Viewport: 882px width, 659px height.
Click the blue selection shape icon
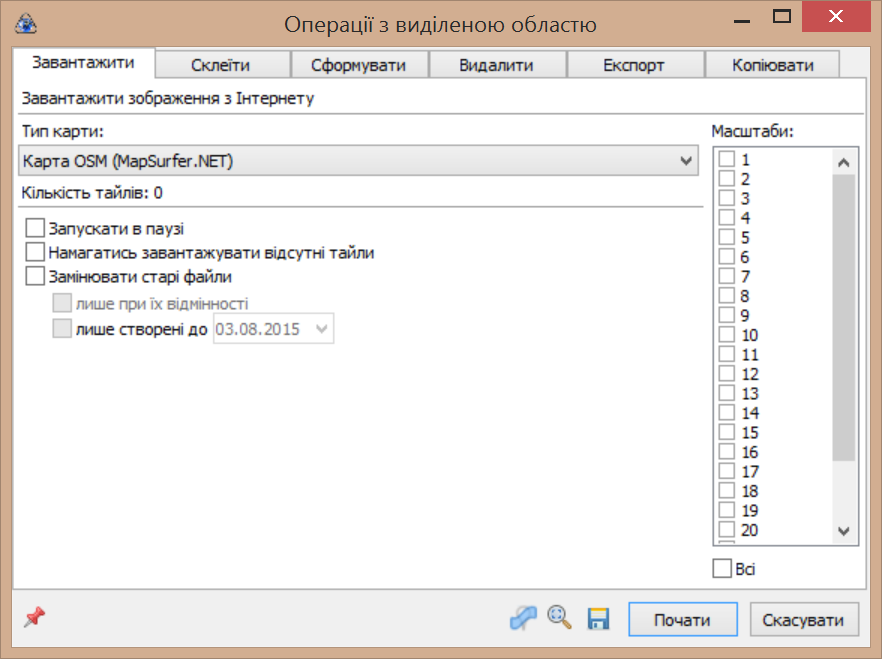point(523,619)
